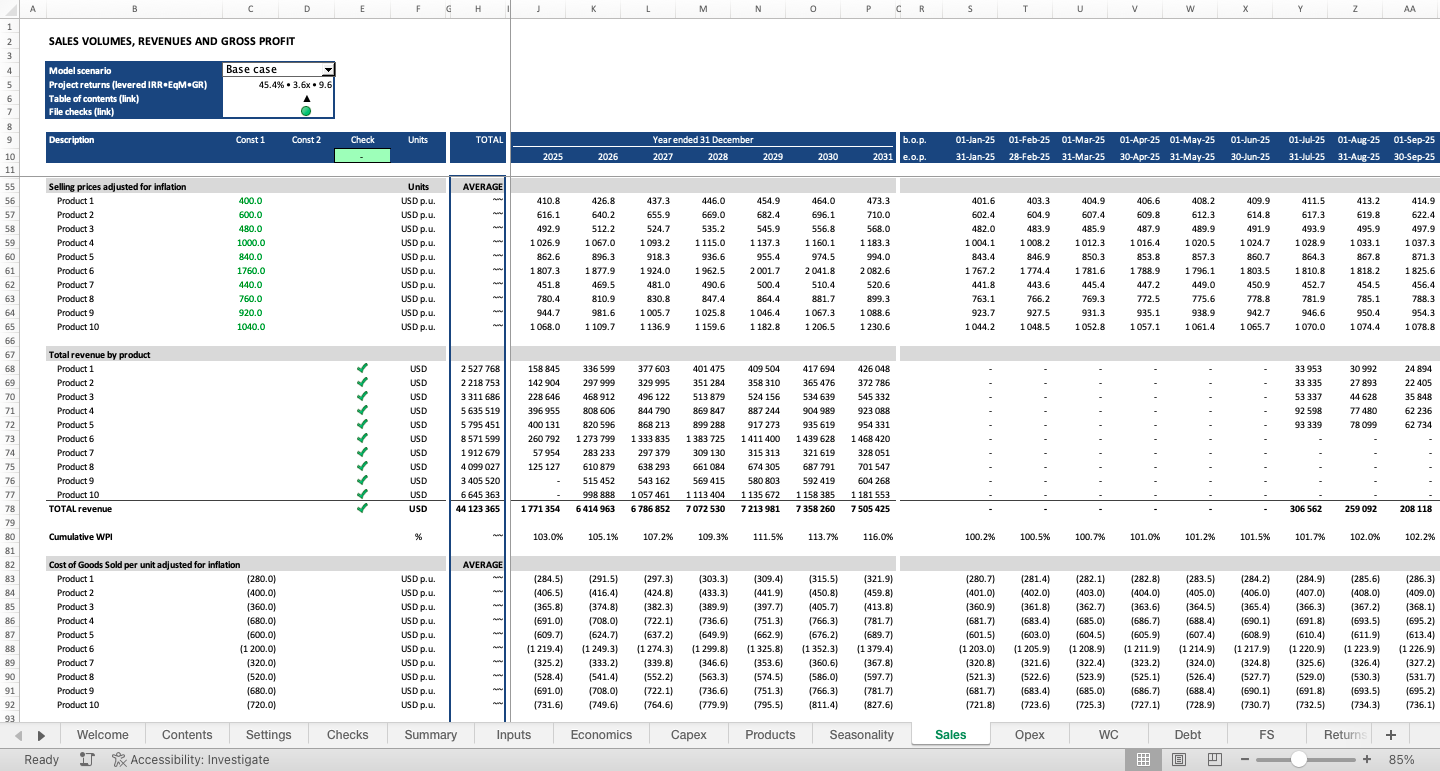The image size is (1440, 771).
Task: Open the Capex sheet tab
Action: (688, 735)
